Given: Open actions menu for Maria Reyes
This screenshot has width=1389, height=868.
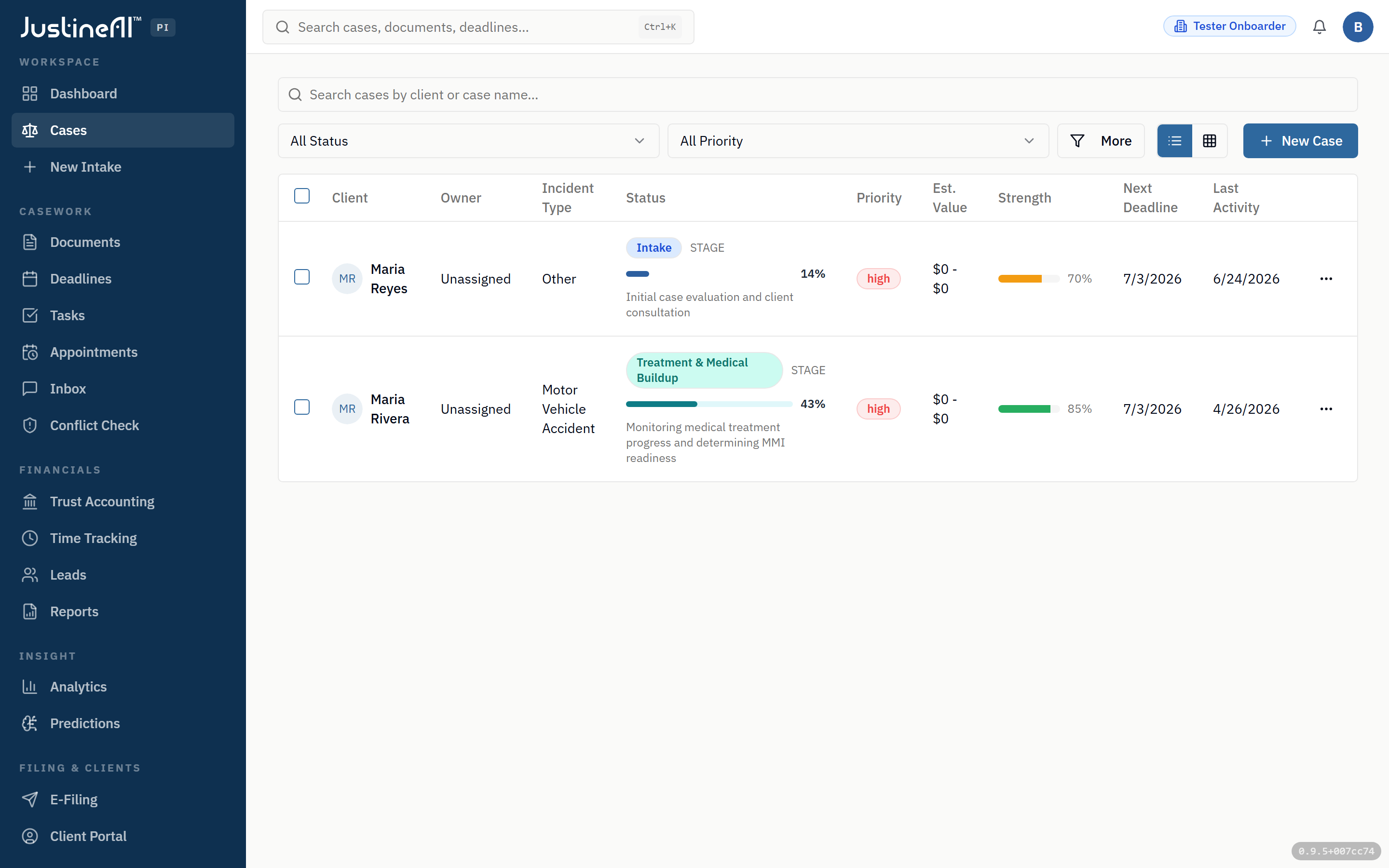Looking at the screenshot, I should [1326, 279].
